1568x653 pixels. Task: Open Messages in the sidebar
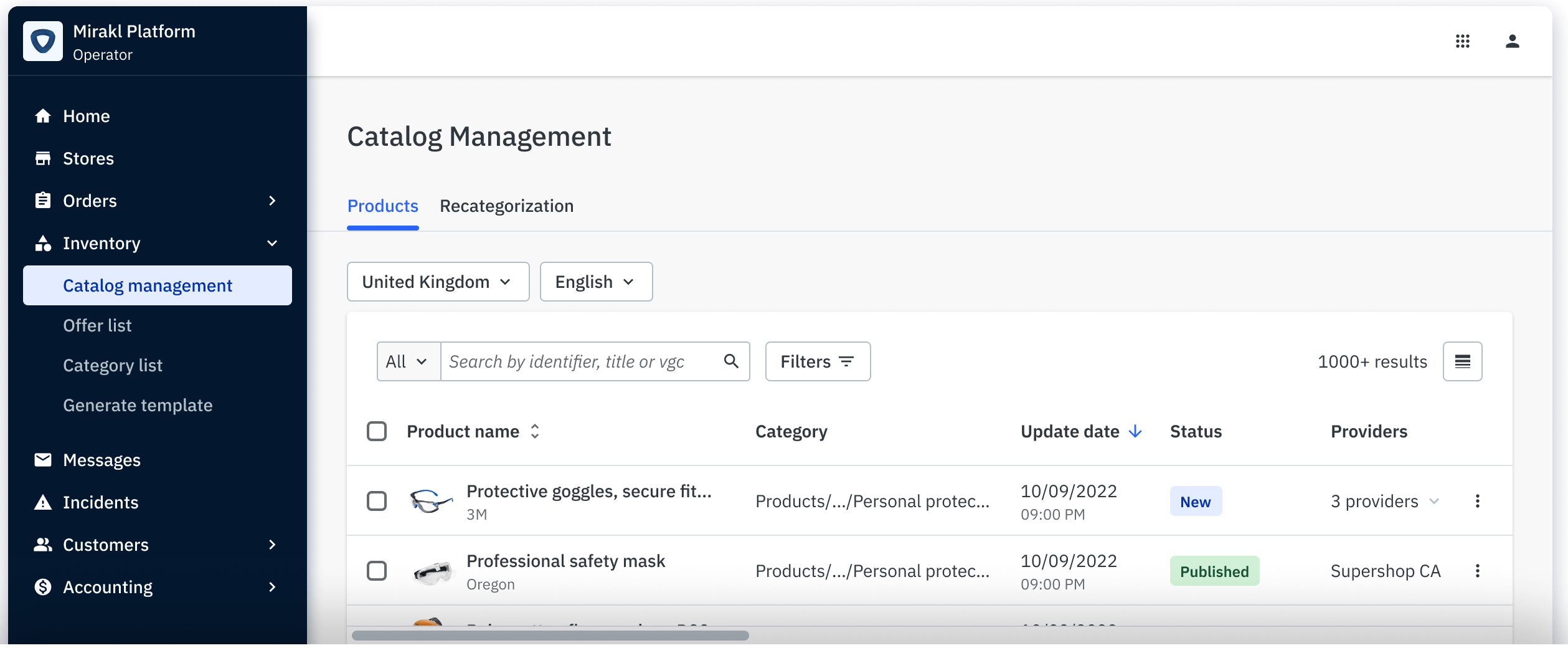(102, 460)
